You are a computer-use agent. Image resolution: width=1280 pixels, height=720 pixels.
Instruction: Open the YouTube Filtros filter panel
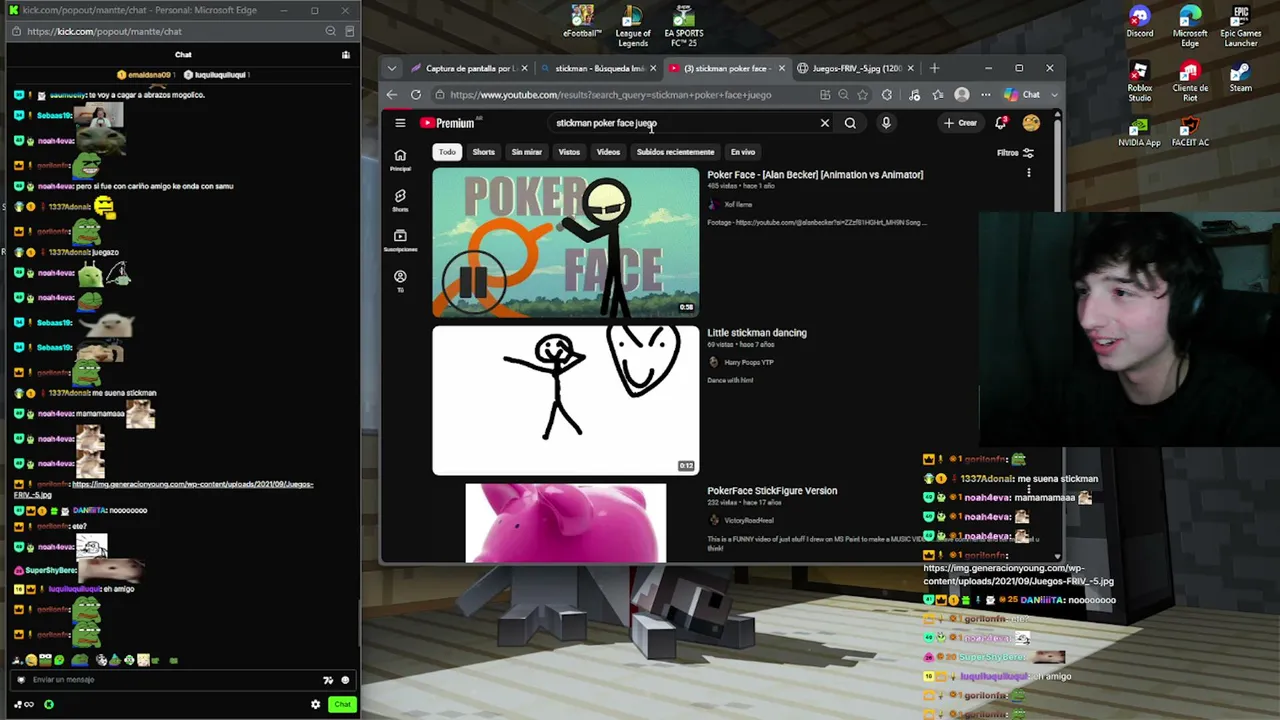(1015, 153)
